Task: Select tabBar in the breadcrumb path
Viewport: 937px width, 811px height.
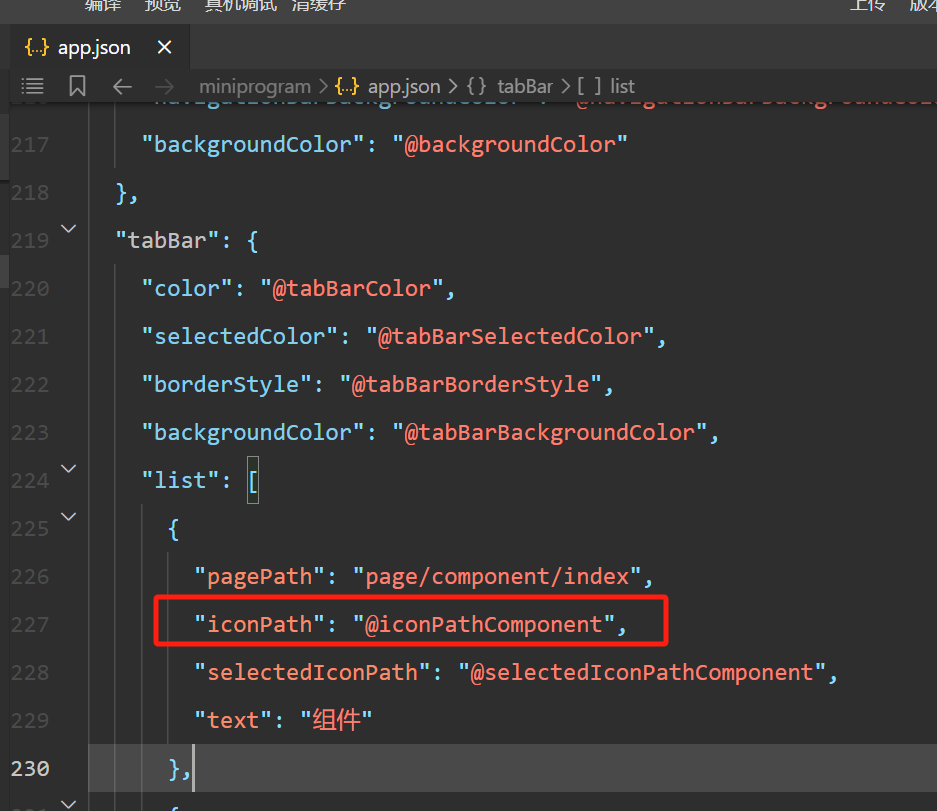Action: [x=525, y=87]
